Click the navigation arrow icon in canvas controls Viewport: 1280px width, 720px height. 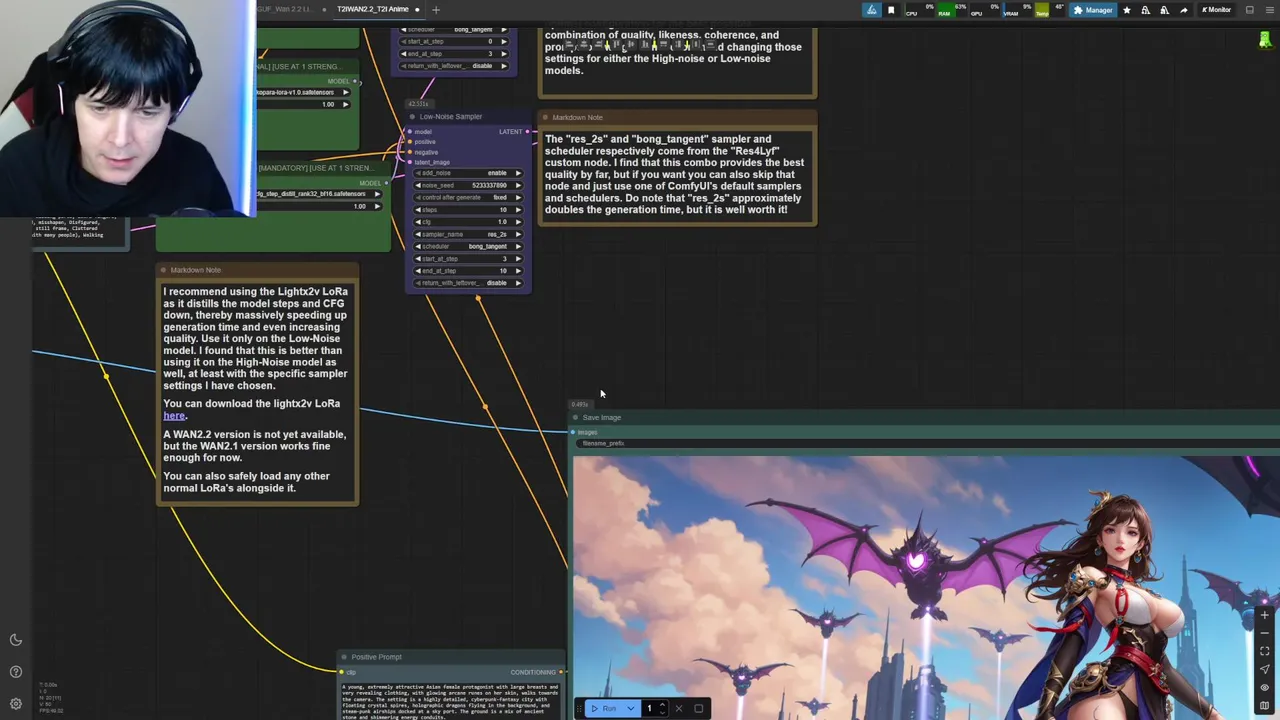[x=1264, y=669]
